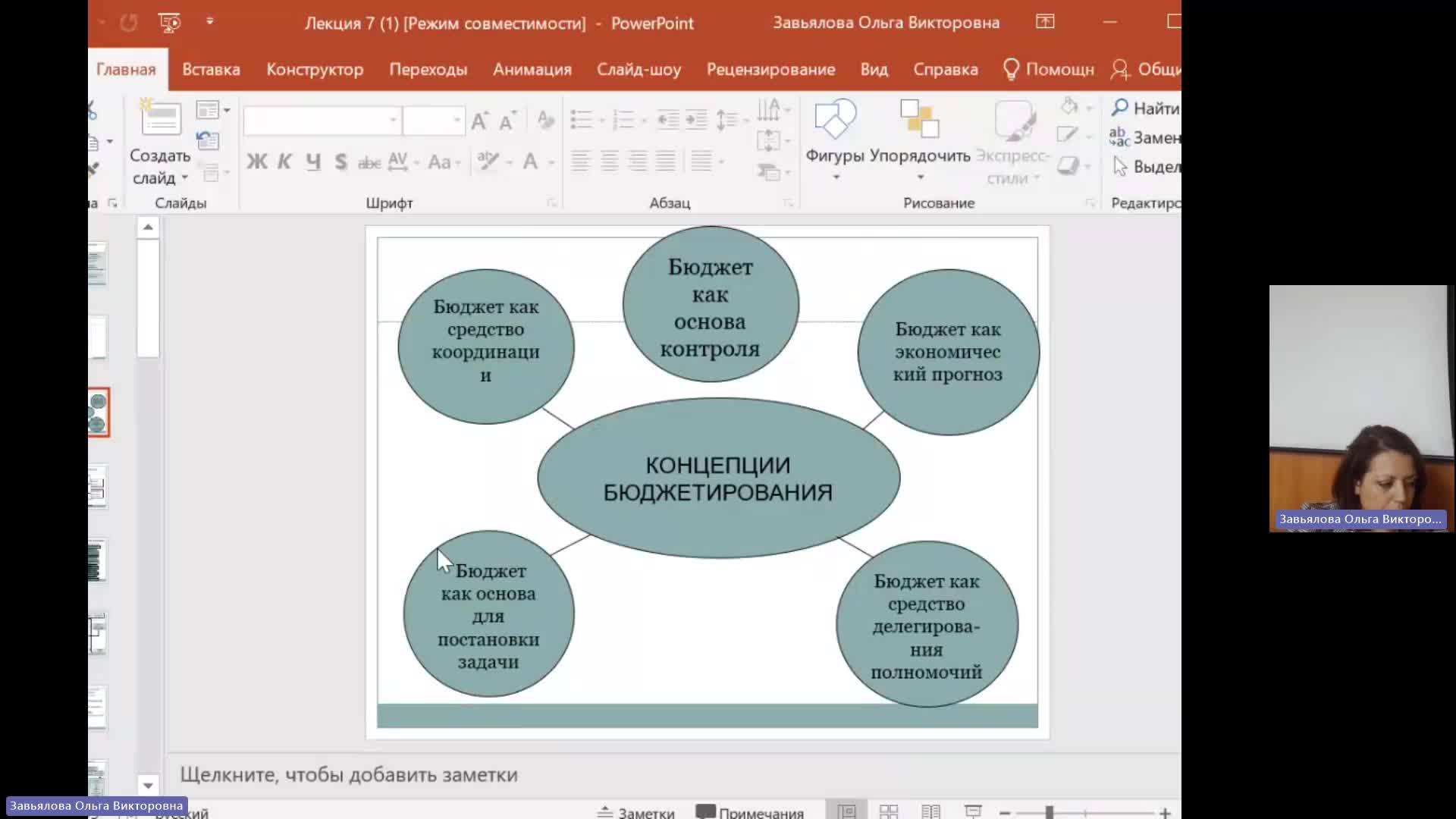Toggle strikethrough abc formatting
The height and width of the screenshot is (819, 1456).
pyautogui.click(x=369, y=162)
